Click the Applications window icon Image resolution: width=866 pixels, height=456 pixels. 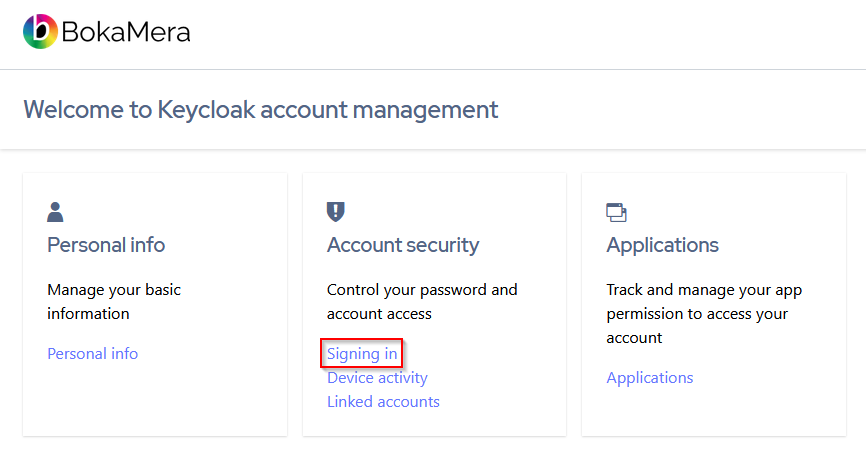click(x=616, y=212)
